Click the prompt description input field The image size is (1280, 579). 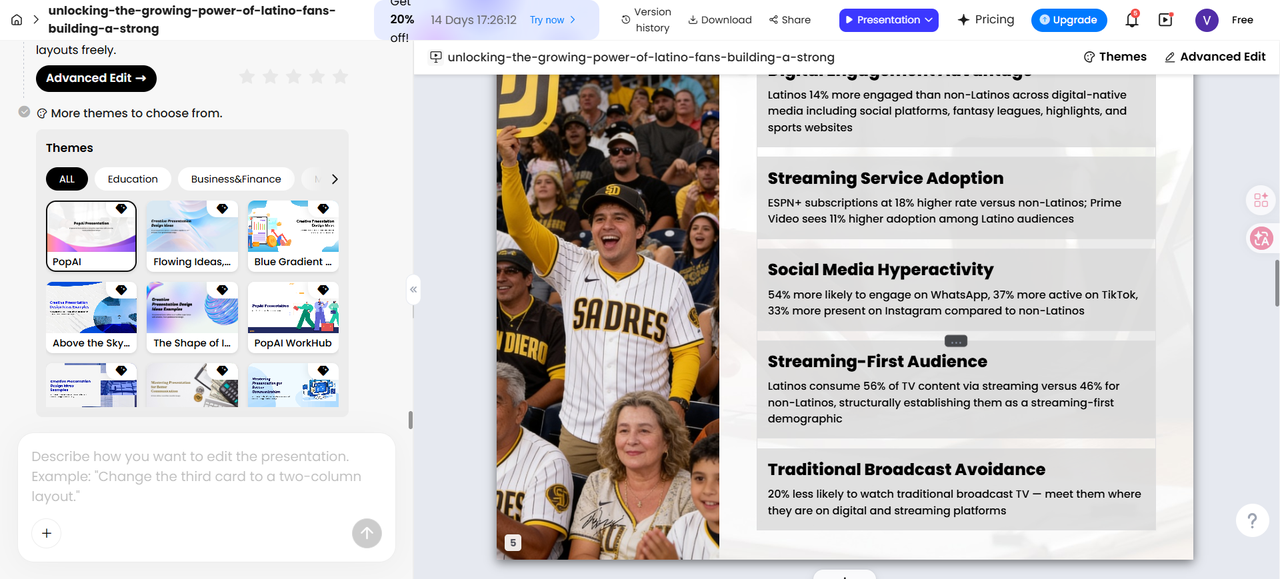(206, 476)
